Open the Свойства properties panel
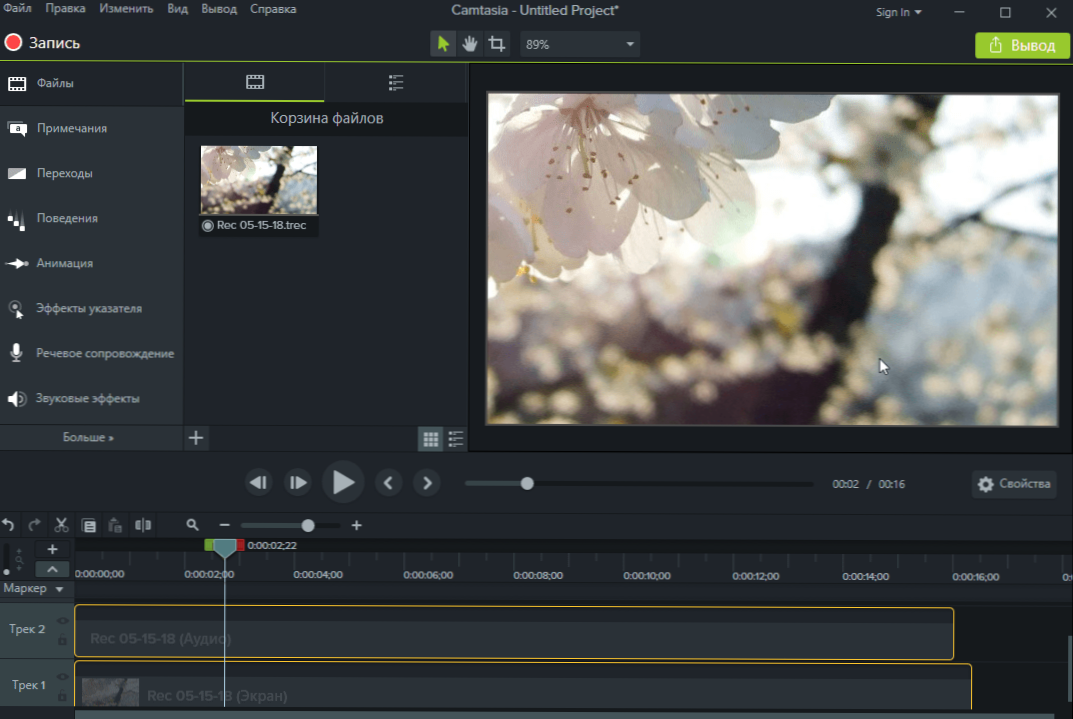Image resolution: width=1073 pixels, height=719 pixels. 1015,484
